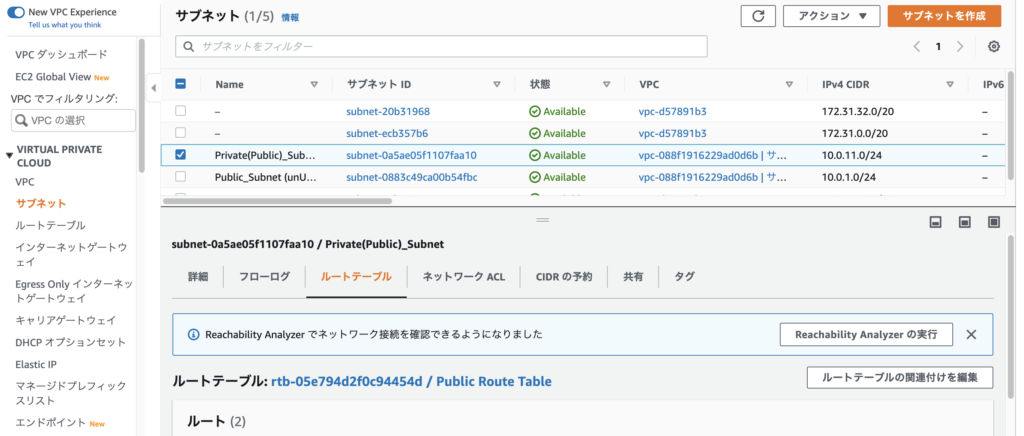This screenshot has width=1024, height=436.
Task: Run Reachability Analyzer の実行
Action: [866, 334]
